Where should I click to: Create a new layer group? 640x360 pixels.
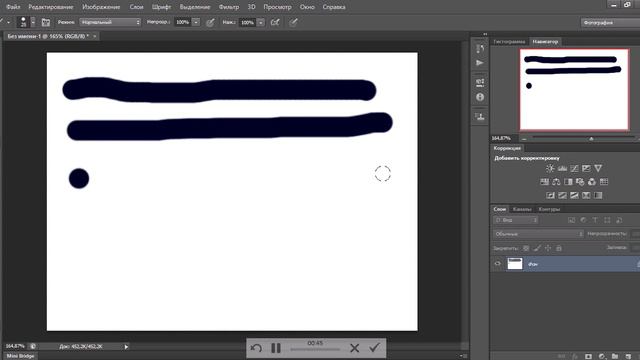(x=615, y=356)
